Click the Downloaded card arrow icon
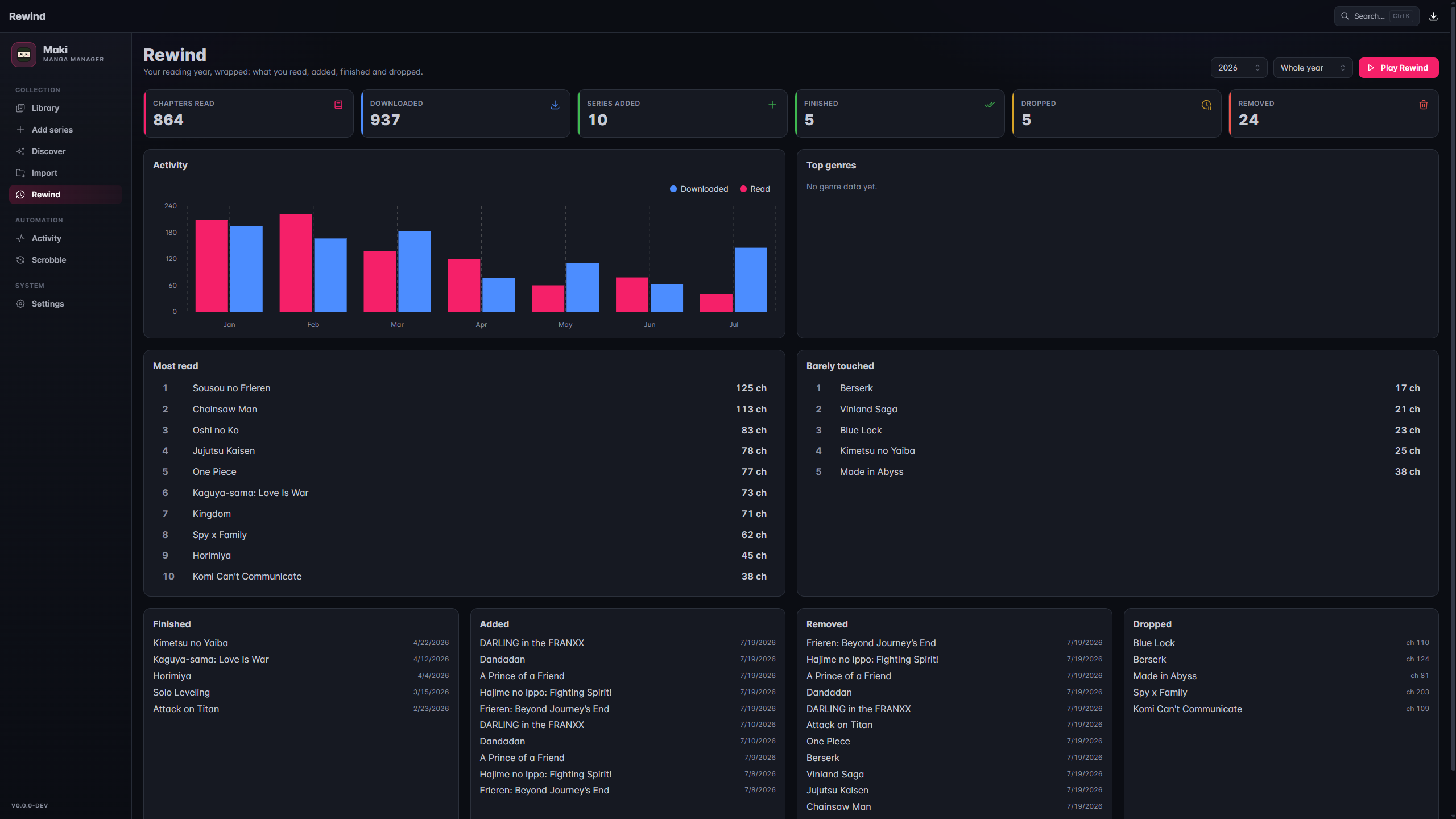 coord(555,105)
